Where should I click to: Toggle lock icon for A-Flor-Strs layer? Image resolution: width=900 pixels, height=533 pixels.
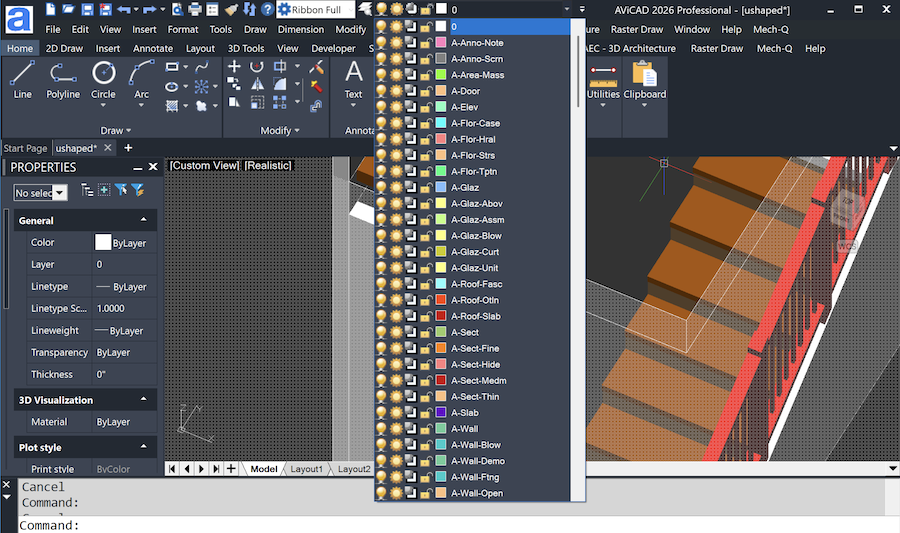tap(426, 155)
